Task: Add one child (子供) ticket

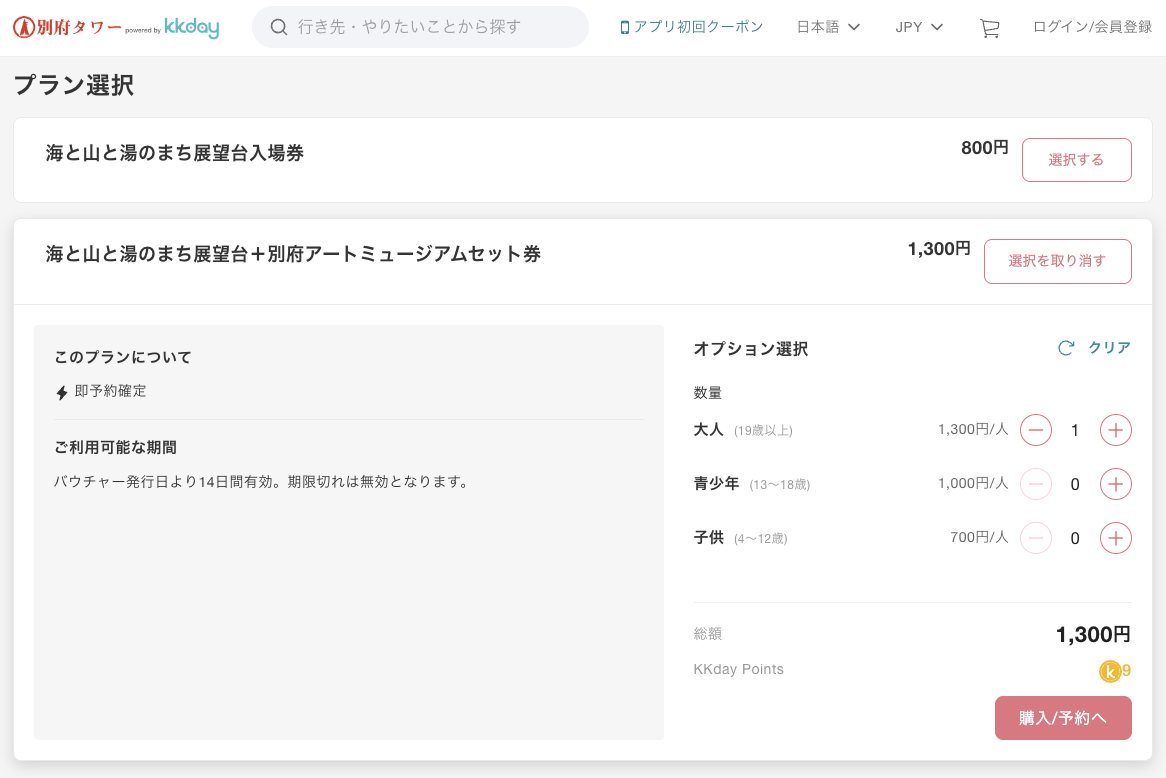Action: click(x=1115, y=538)
